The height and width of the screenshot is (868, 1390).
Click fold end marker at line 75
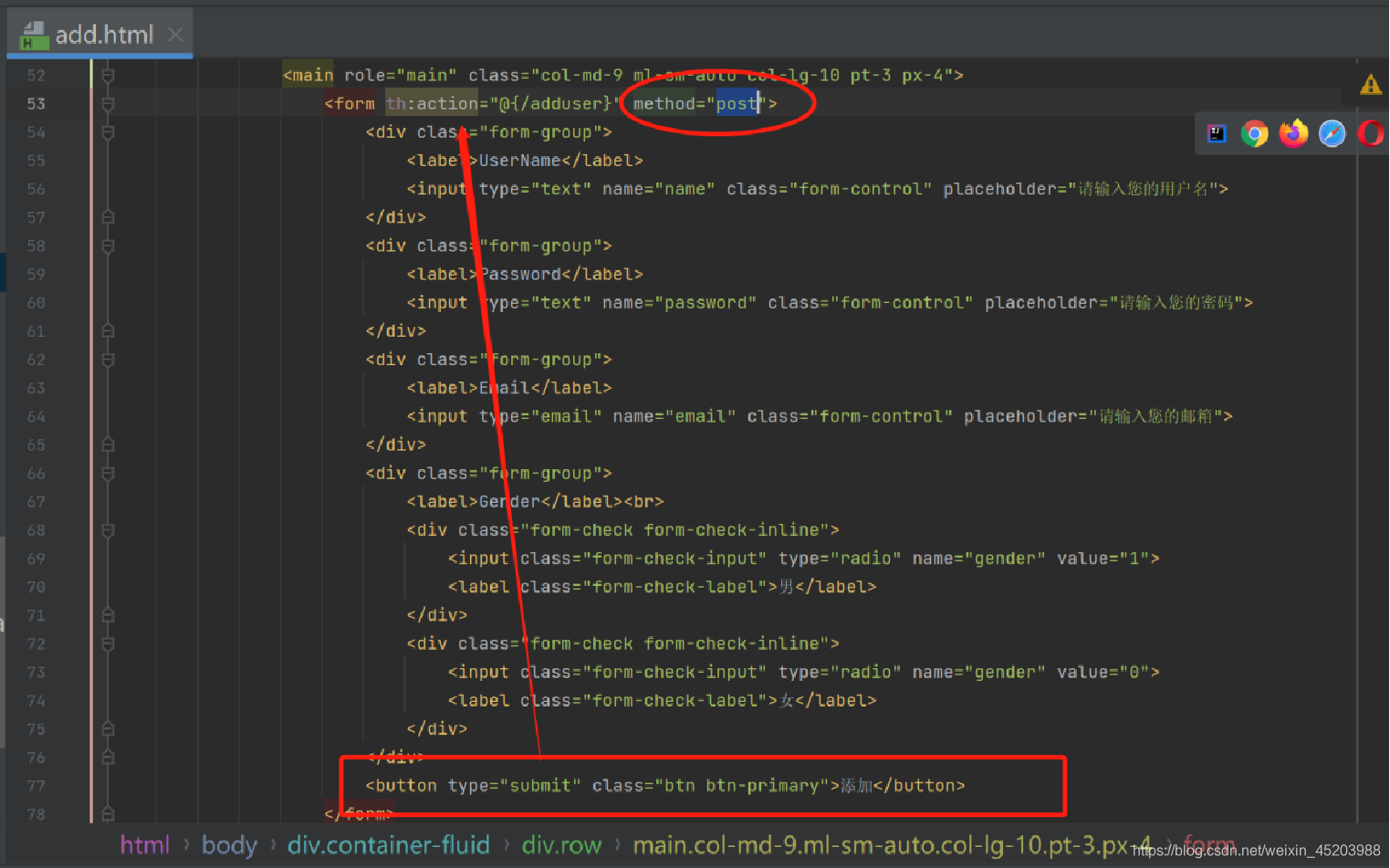point(108,729)
